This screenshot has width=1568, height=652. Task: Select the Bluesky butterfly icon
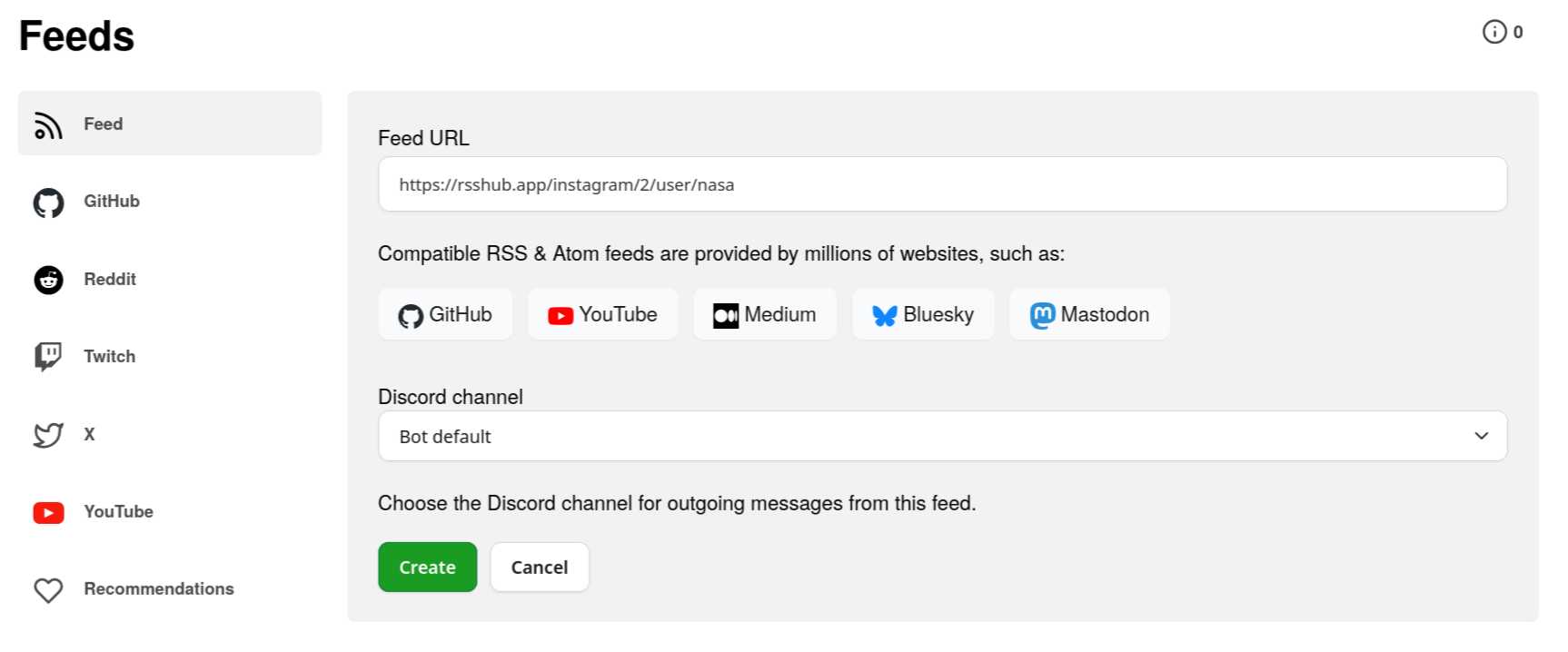(885, 314)
